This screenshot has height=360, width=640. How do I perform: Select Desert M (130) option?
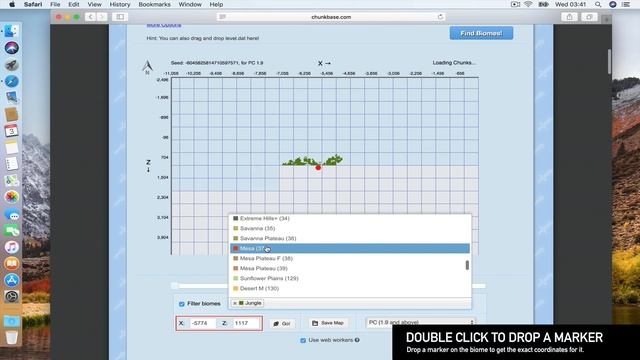coord(350,288)
